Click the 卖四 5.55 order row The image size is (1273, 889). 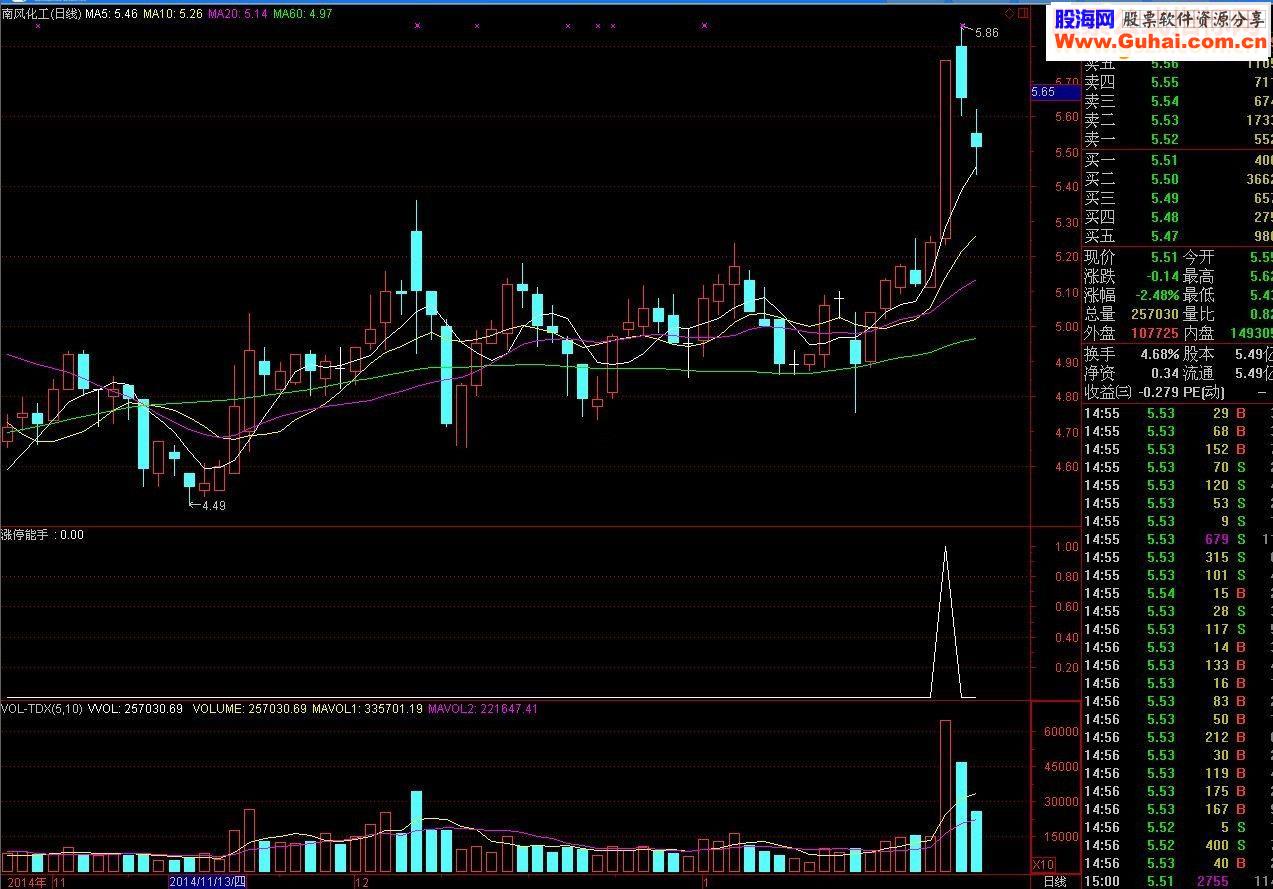pos(1177,83)
